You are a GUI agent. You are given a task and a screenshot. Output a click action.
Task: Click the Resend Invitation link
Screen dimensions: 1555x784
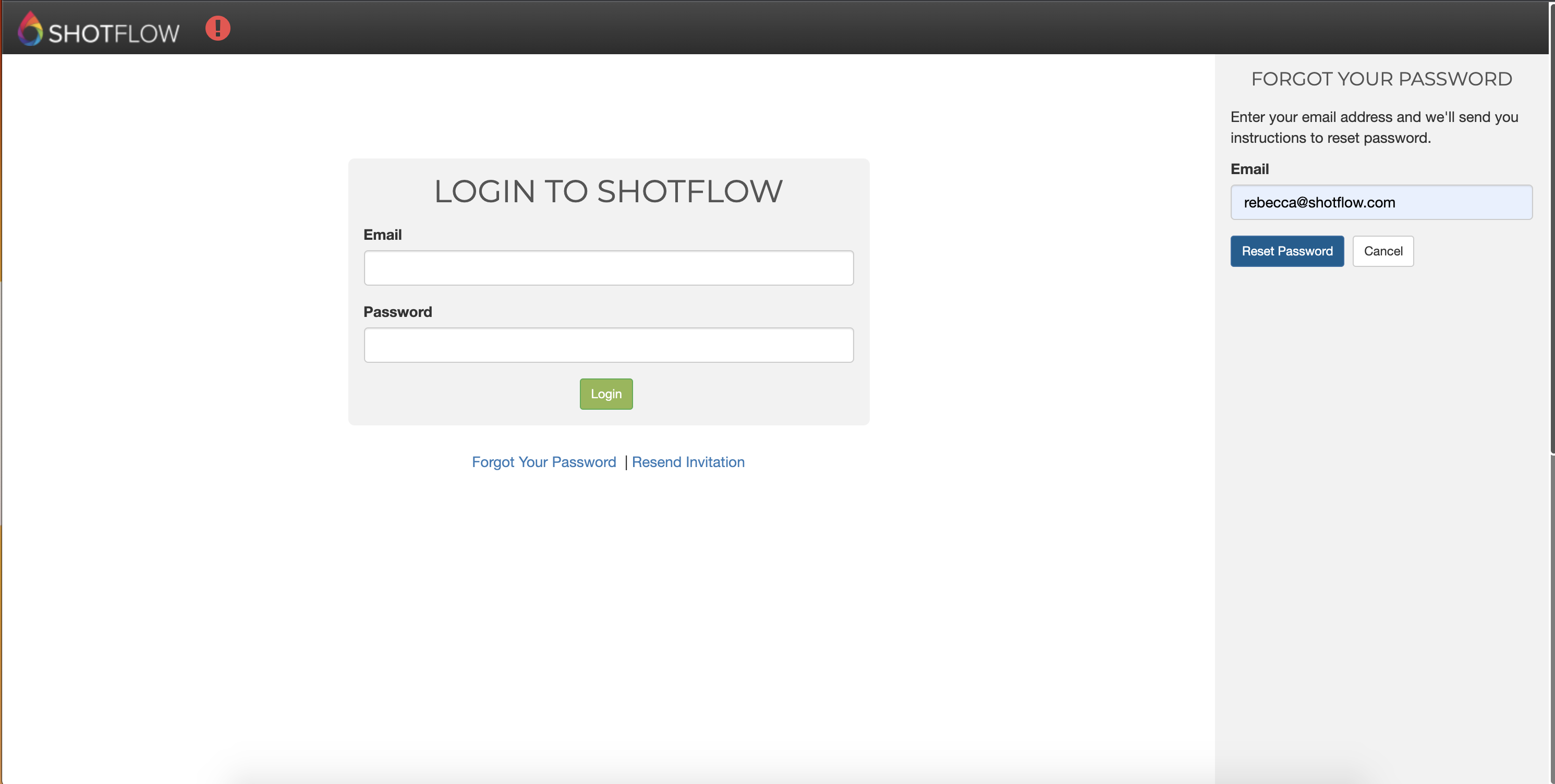click(688, 462)
